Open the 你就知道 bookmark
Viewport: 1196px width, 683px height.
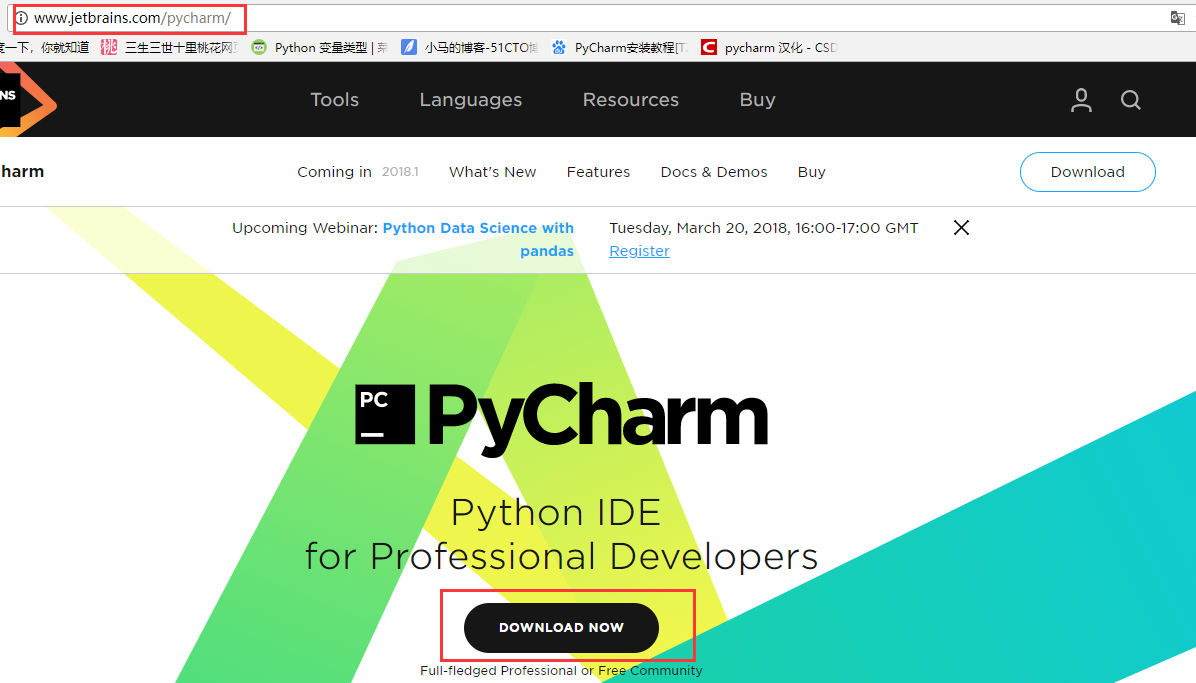point(44,47)
